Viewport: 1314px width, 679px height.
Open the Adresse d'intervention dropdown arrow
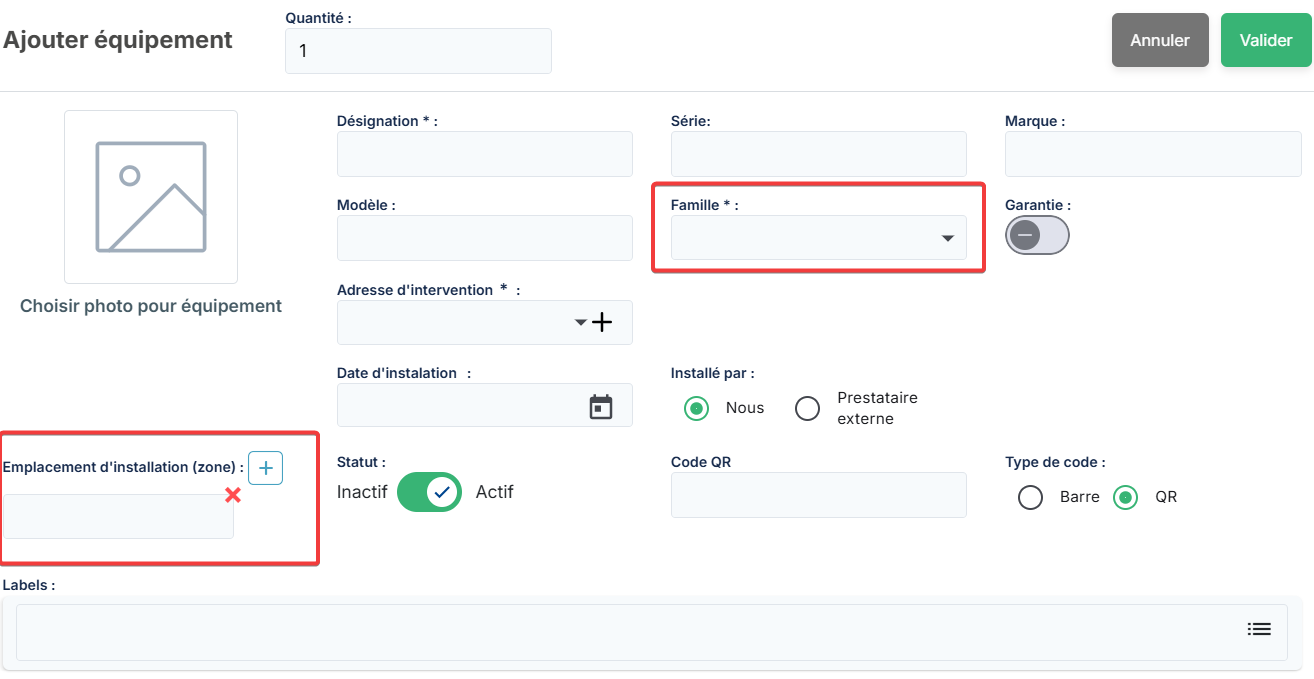point(580,322)
